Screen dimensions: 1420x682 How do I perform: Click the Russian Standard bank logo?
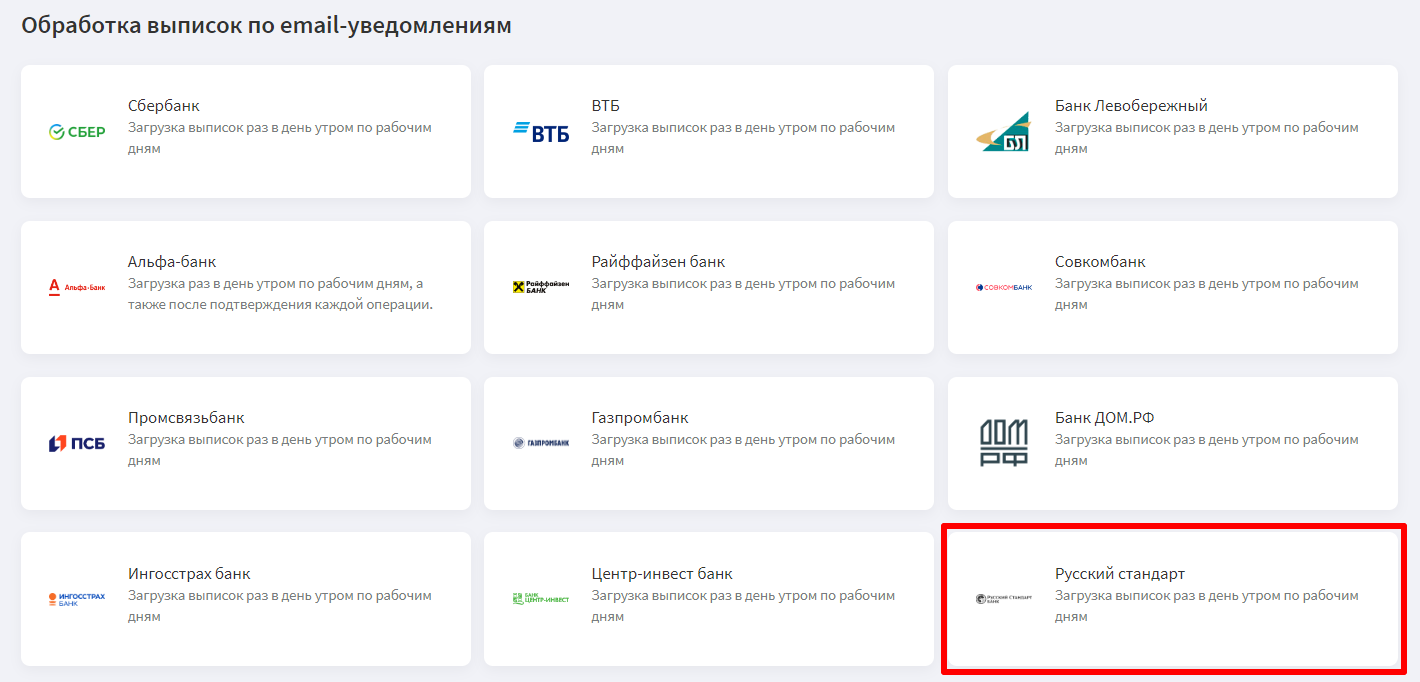[x=1004, y=599]
